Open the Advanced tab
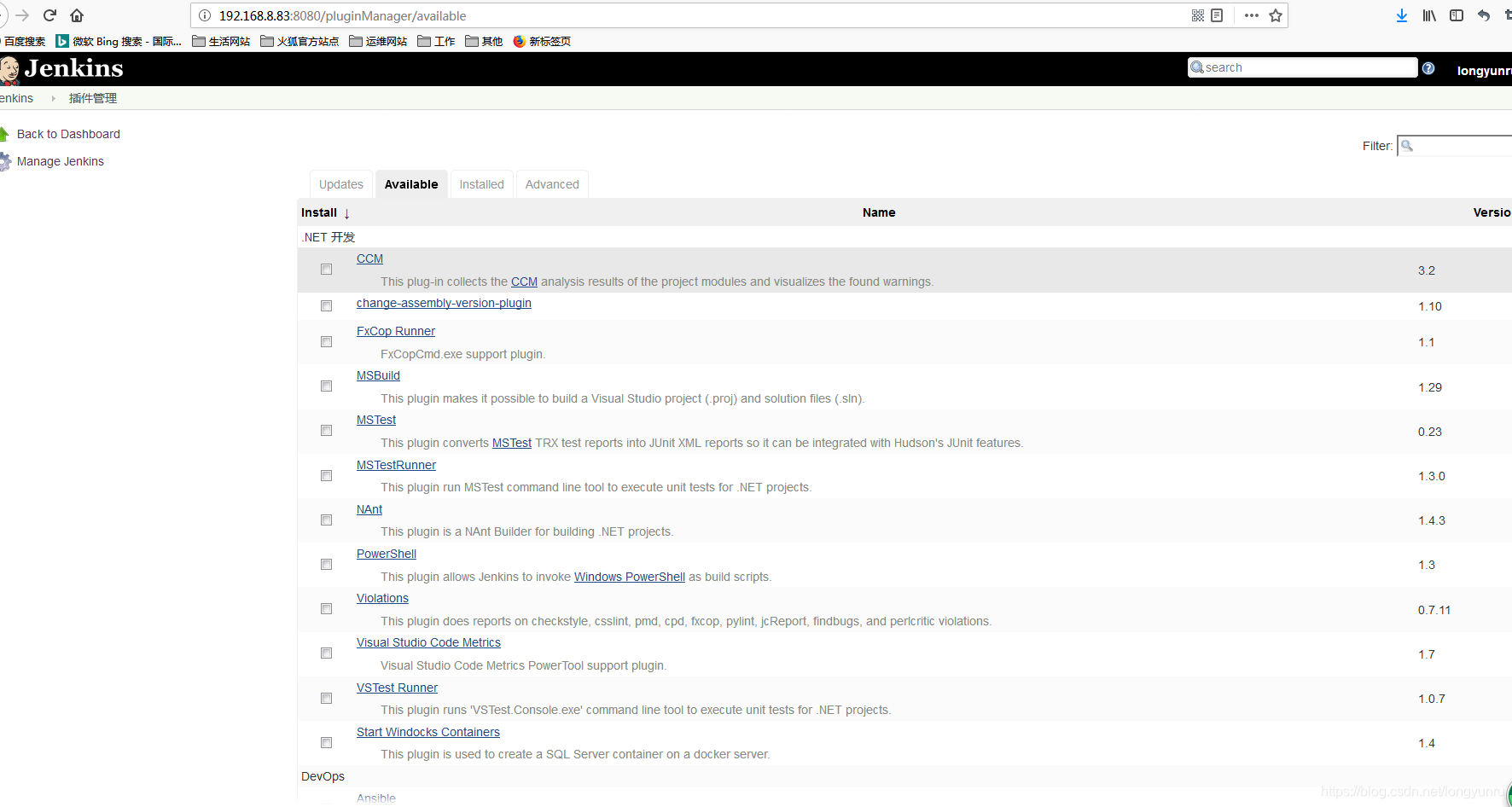The width and height of the screenshot is (1512, 807). click(552, 184)
